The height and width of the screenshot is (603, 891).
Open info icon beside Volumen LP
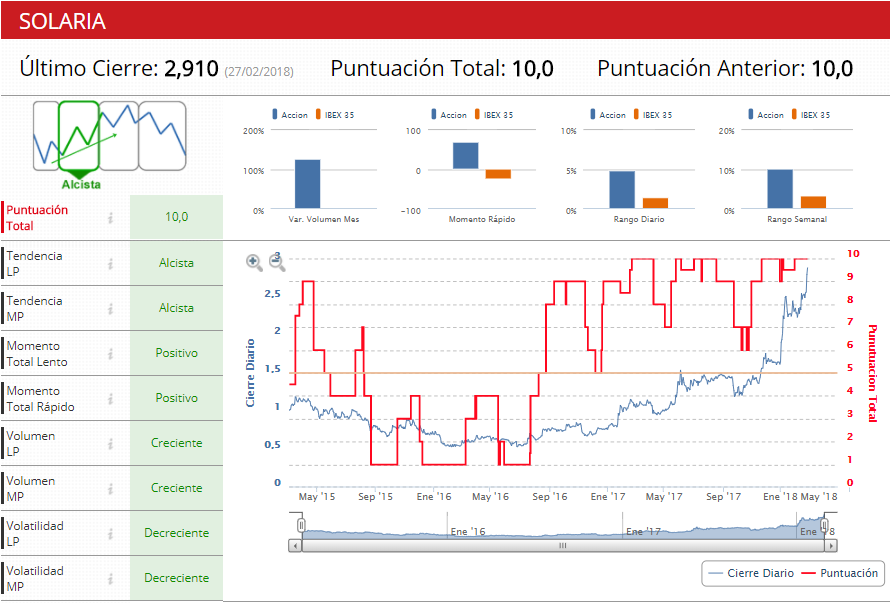tap(111, 443)
